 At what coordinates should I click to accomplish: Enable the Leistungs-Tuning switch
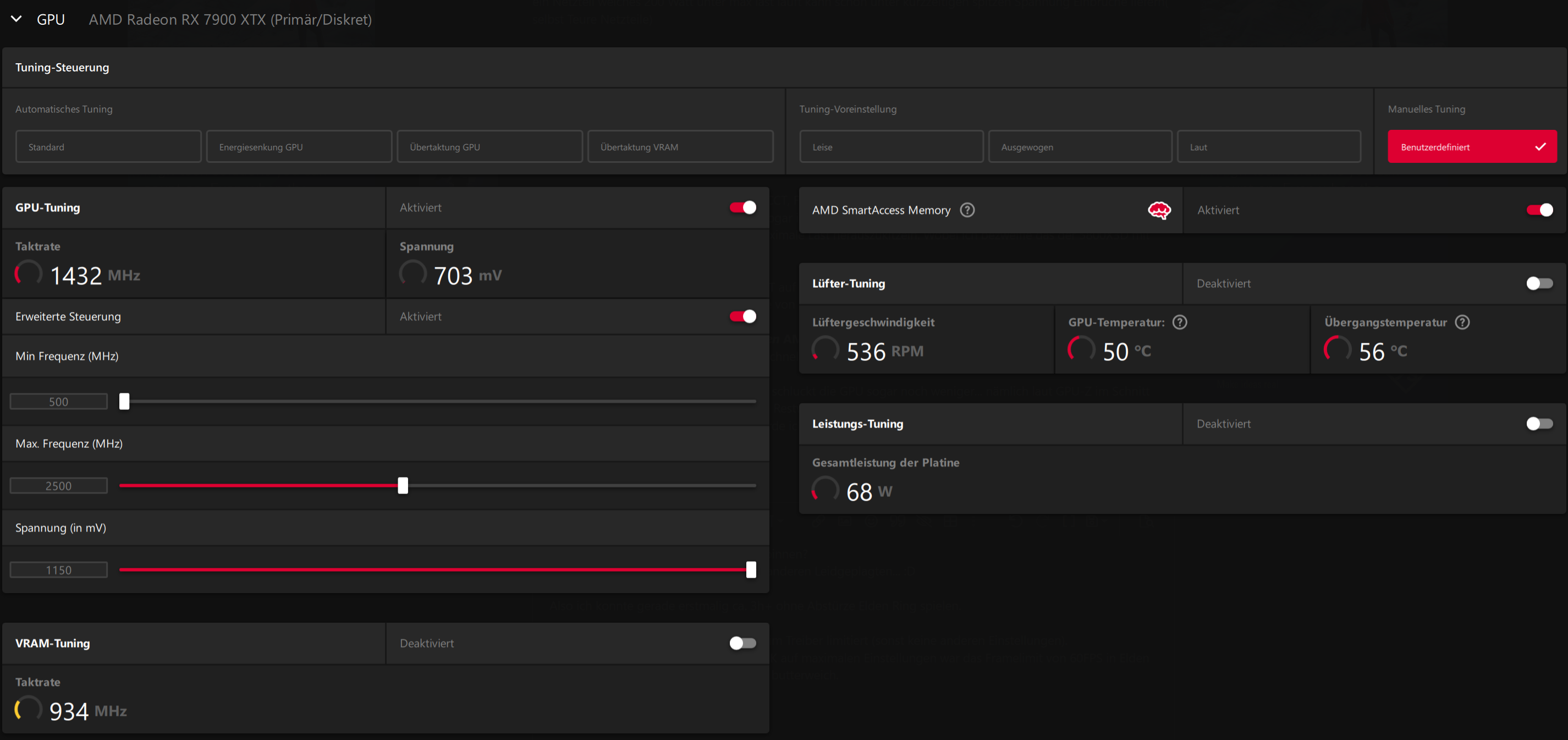coord(1539,423)
